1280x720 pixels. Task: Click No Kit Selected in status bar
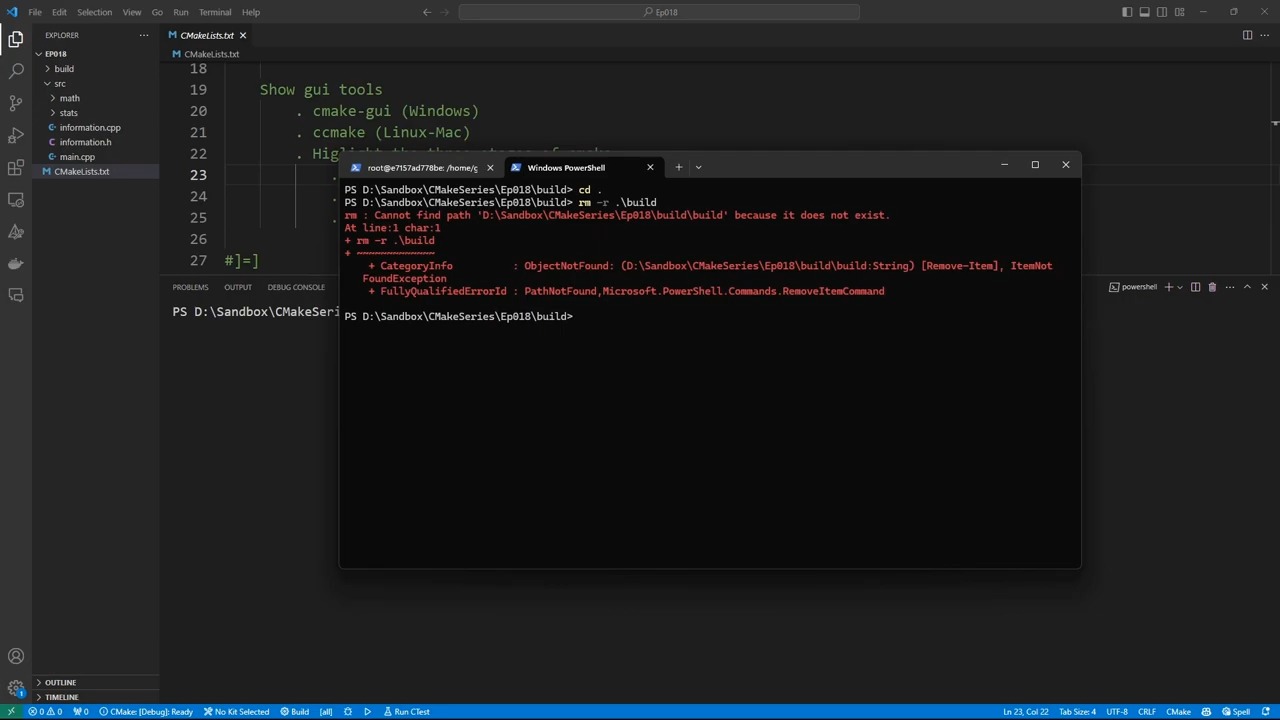236,712
